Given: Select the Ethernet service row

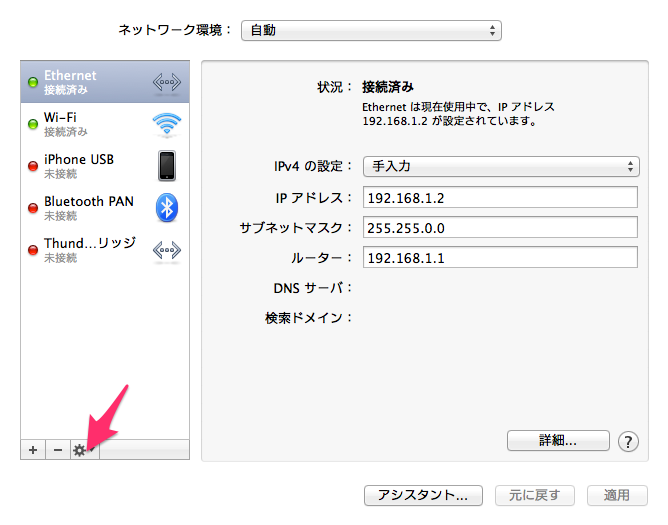Looking at the screenshot, I should 105,82.
